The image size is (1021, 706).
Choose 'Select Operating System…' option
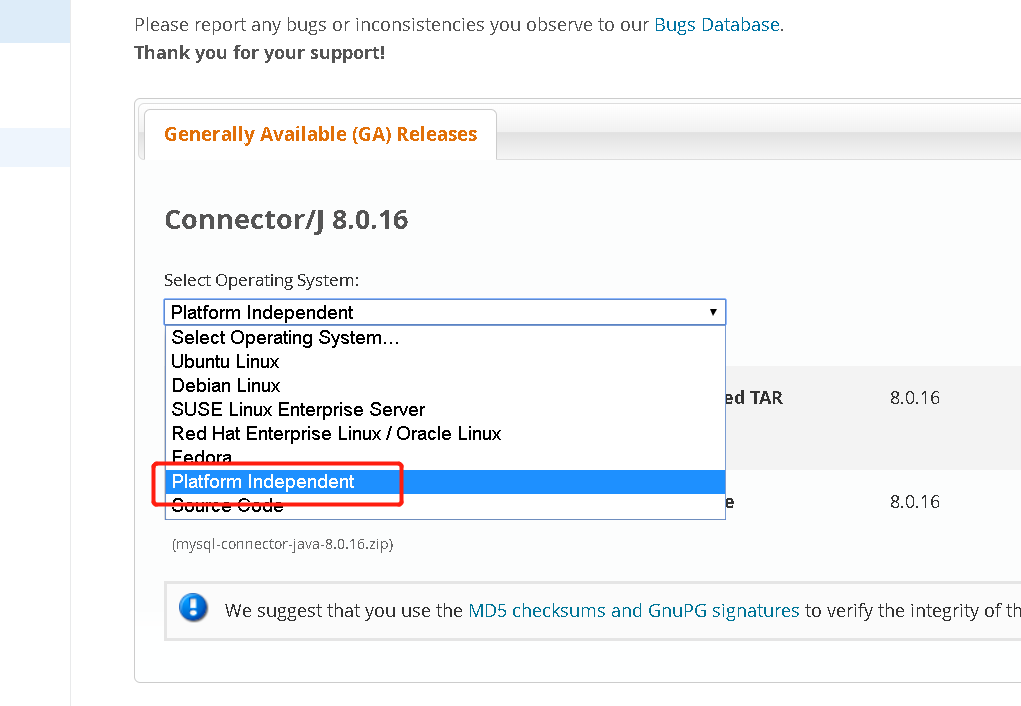tap(445, 337)
